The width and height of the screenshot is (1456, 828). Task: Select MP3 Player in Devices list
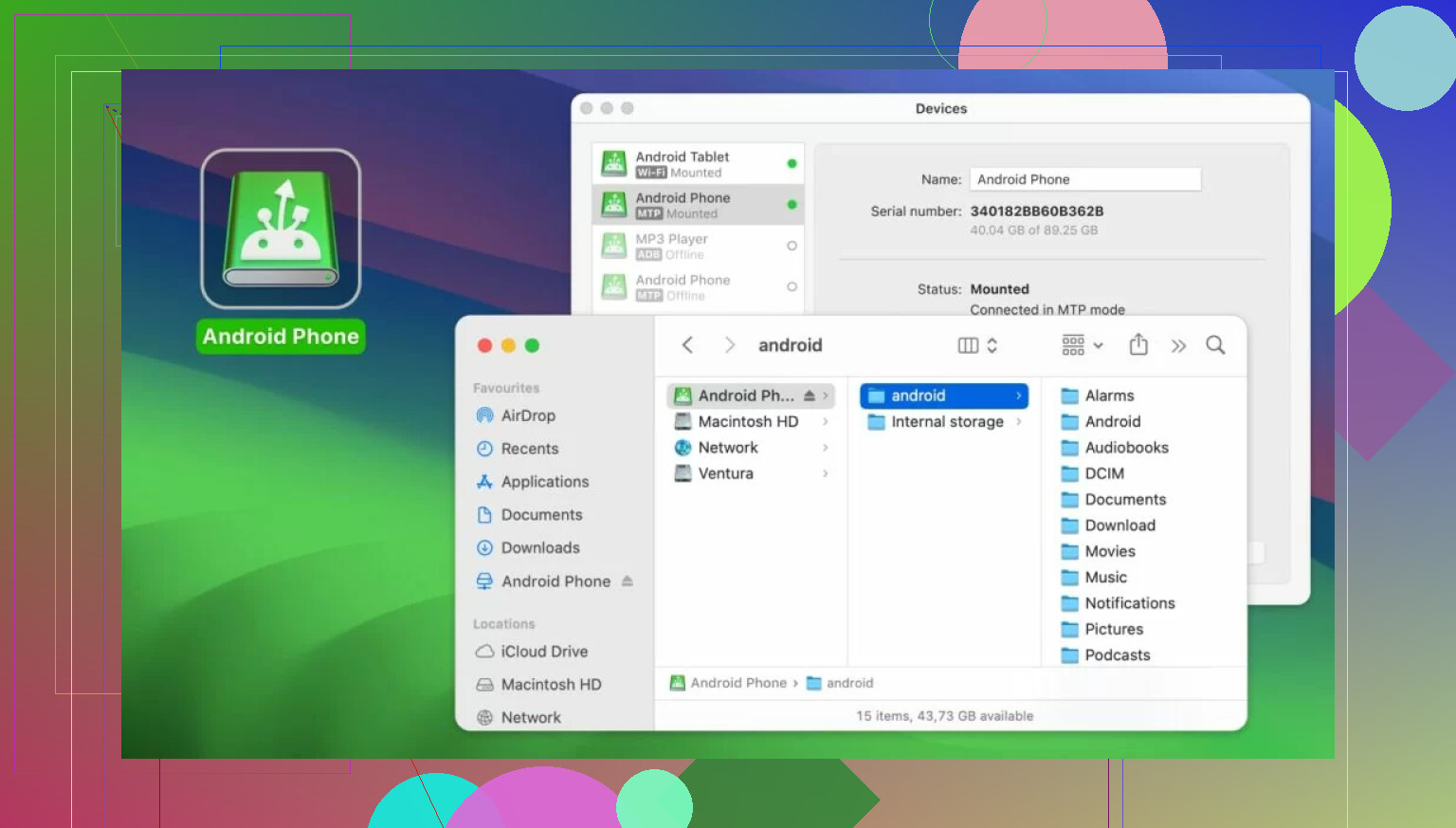[698, 246]
